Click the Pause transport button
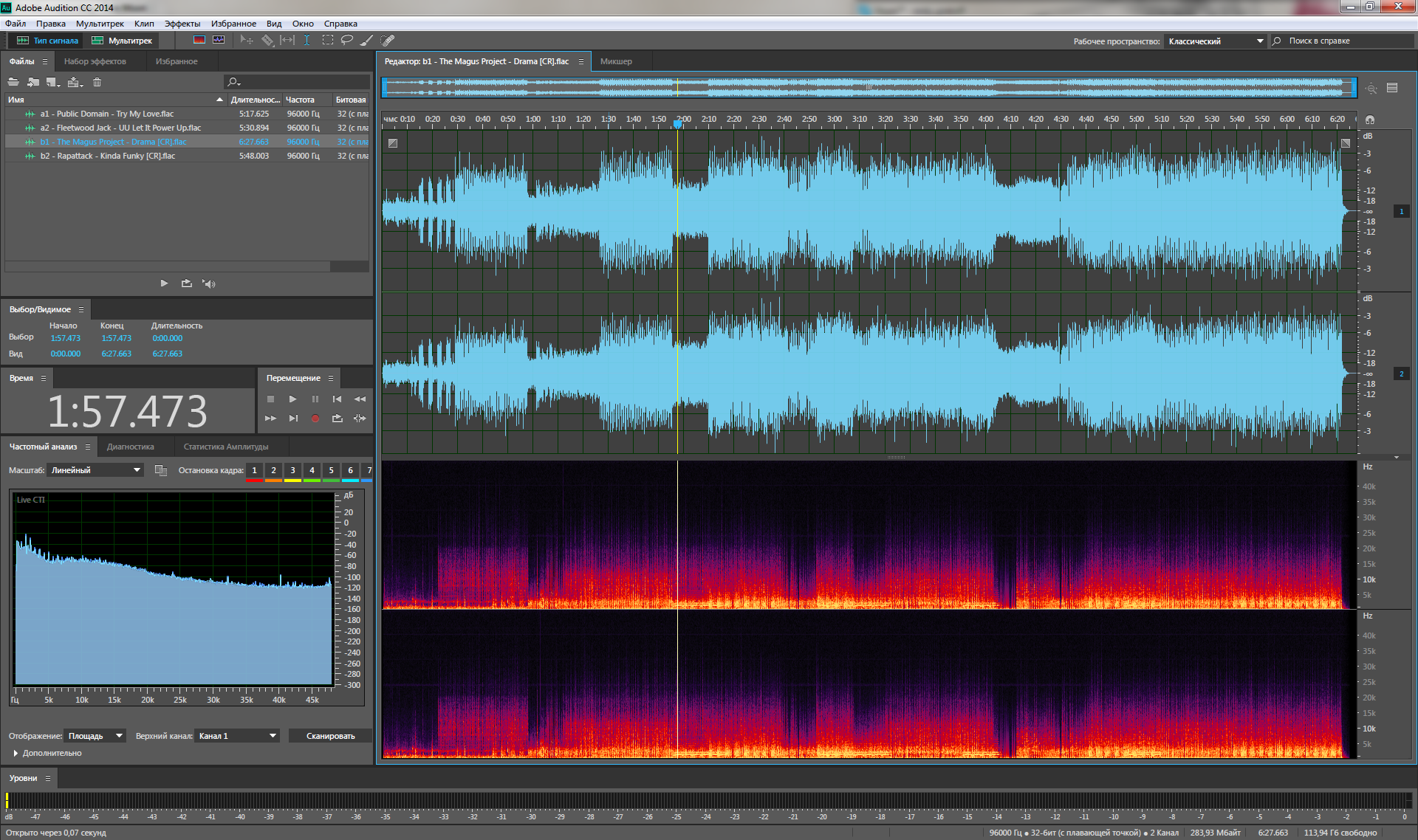Screen dimensions: 1418x840 315,399
